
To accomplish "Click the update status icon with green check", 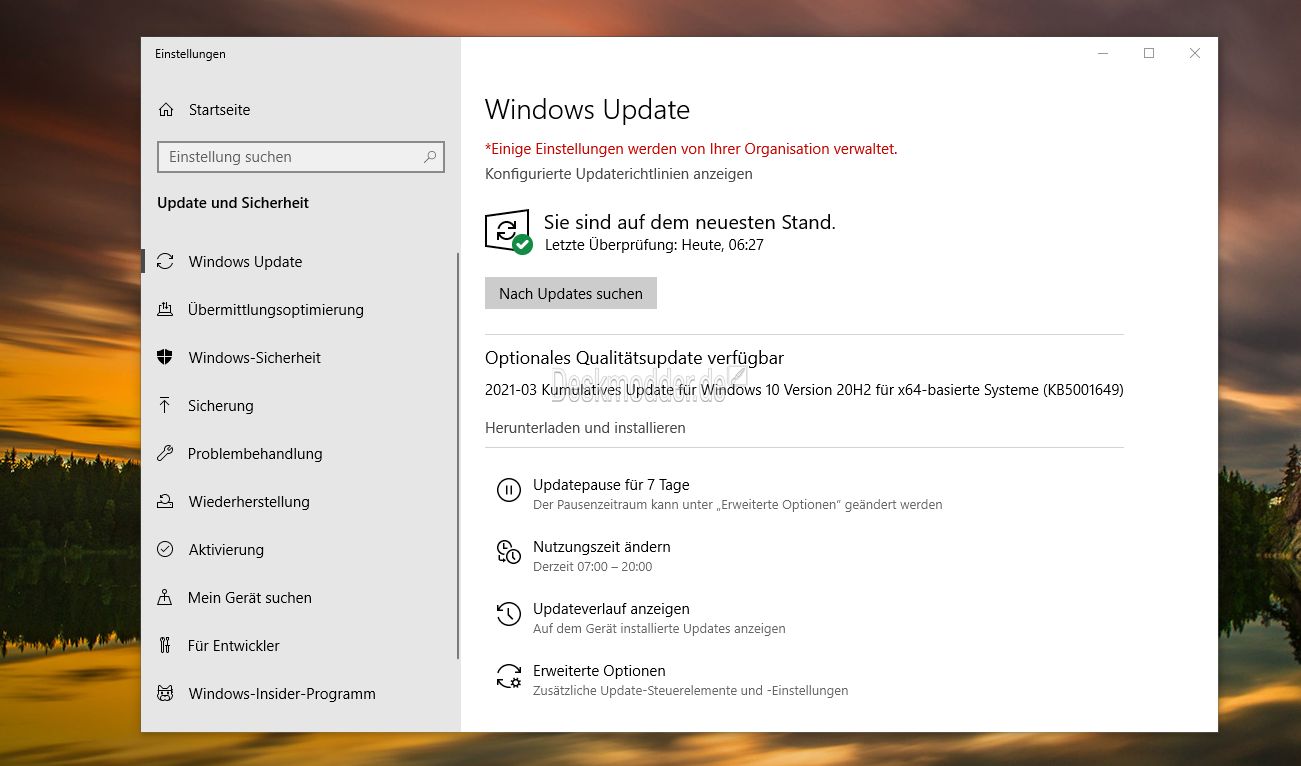I will [x=509, y=232].
